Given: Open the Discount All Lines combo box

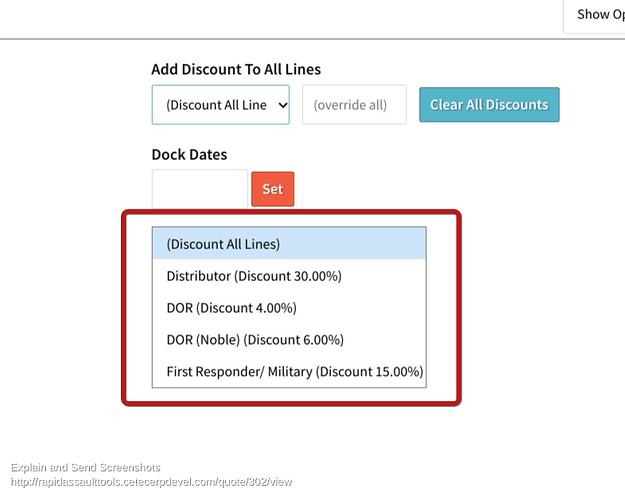Looking at the screenshot, I should coord(220,105).
